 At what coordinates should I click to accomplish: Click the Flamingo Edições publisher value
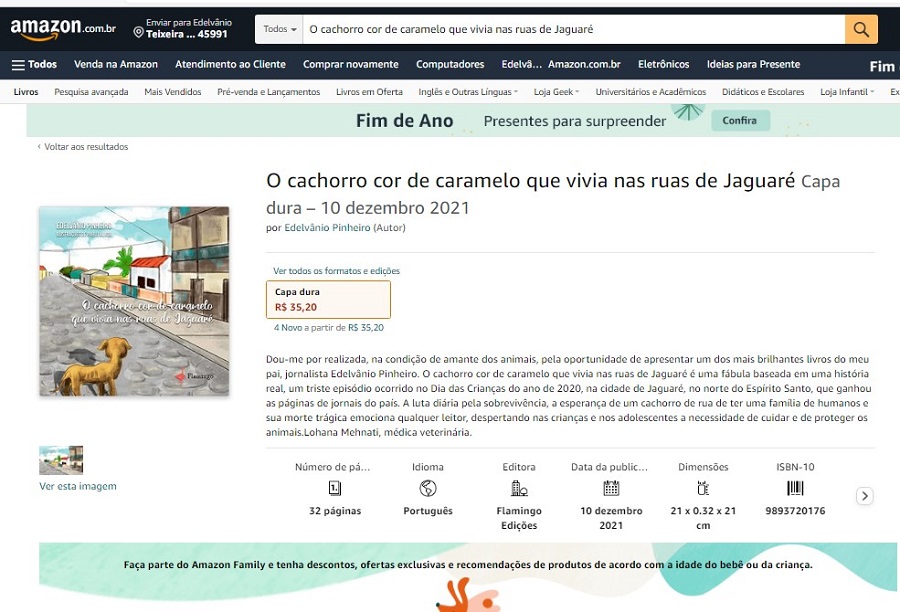[519, 518]
